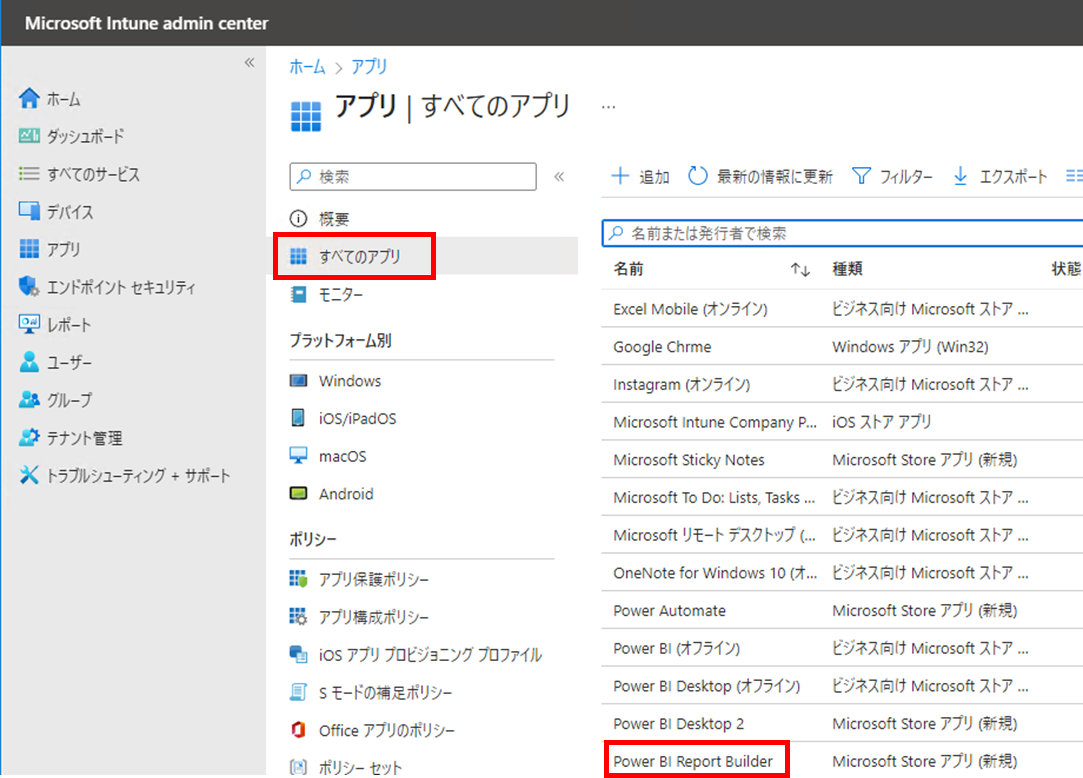Click the ホーム home icon in sidebar

pyautogui.click(x=29, y=98)
